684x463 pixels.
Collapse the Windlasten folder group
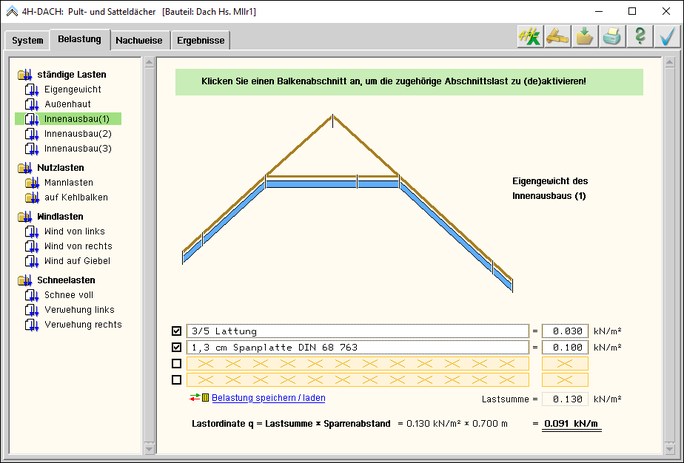pyautogui.click(x=25, y=216)
